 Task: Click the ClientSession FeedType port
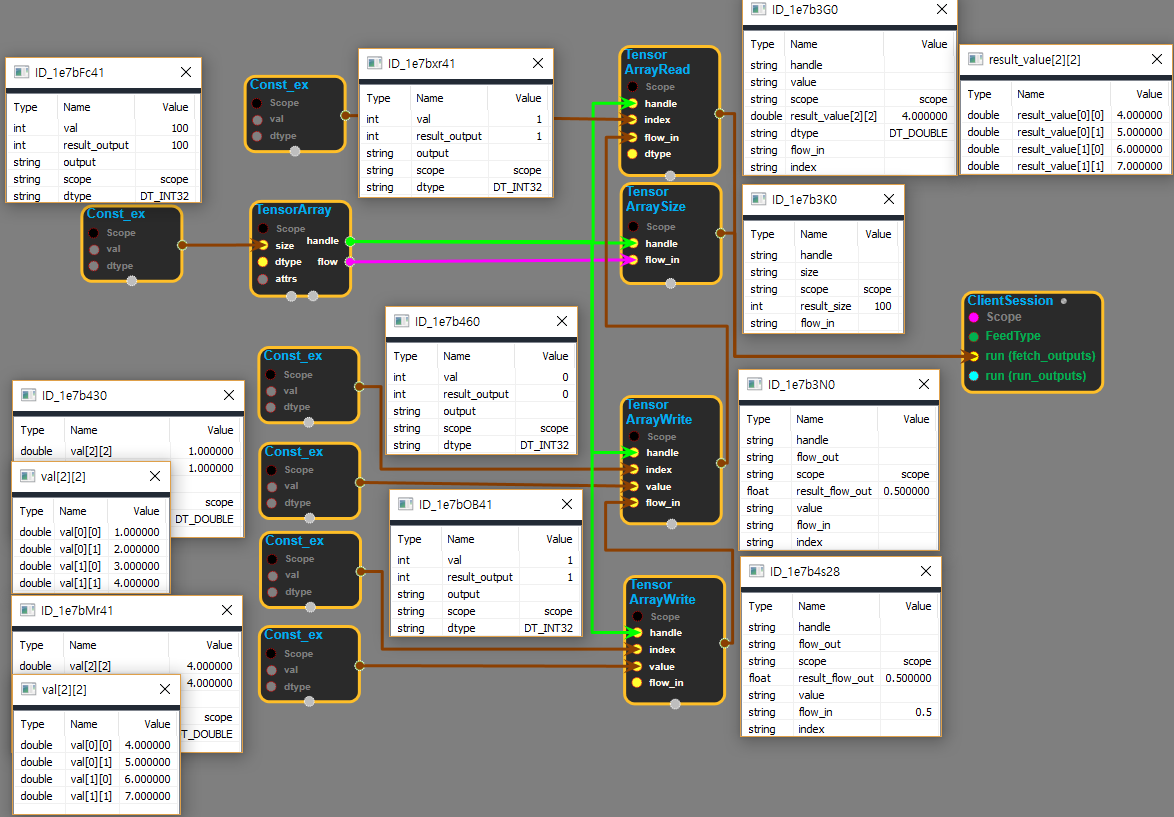[x=973, y=336]
